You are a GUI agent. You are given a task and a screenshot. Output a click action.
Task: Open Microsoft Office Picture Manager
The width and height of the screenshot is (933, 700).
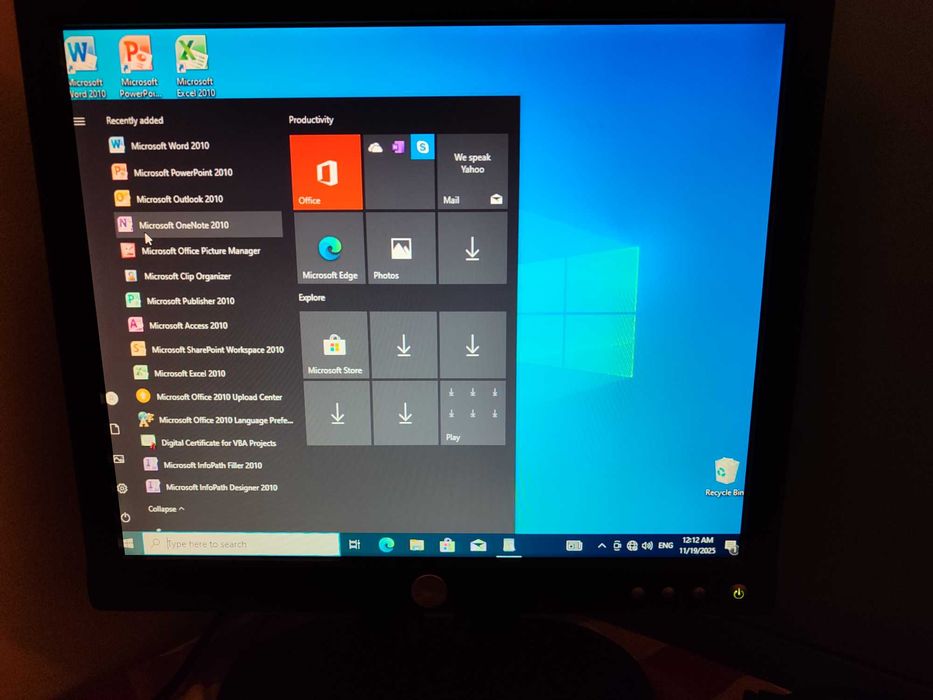201,251
